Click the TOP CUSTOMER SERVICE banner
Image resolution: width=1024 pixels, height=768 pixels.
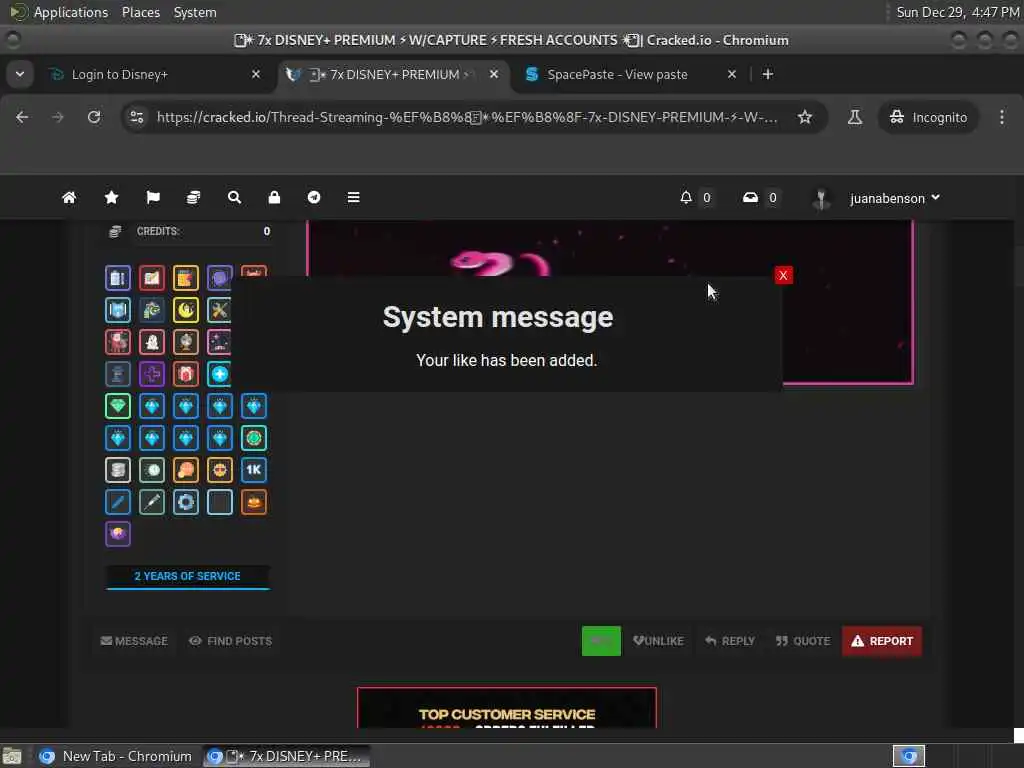(507, 707)
